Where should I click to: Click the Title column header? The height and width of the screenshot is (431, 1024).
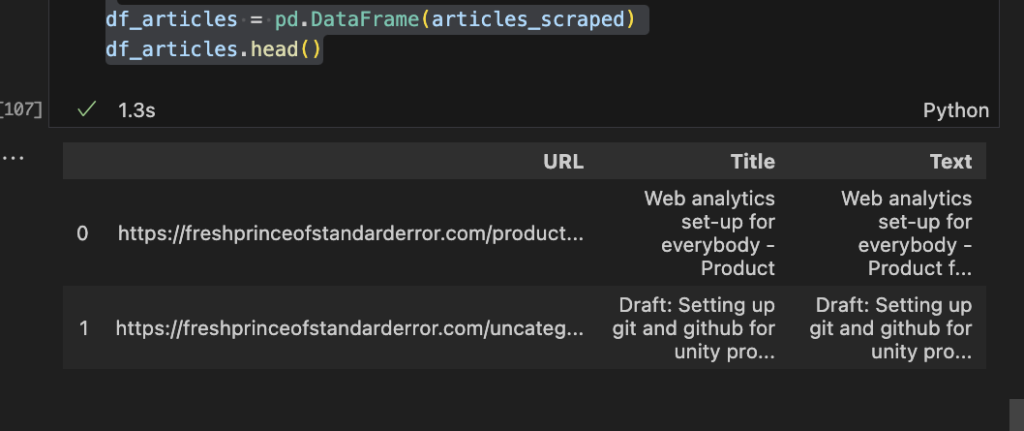pos(752,161)
